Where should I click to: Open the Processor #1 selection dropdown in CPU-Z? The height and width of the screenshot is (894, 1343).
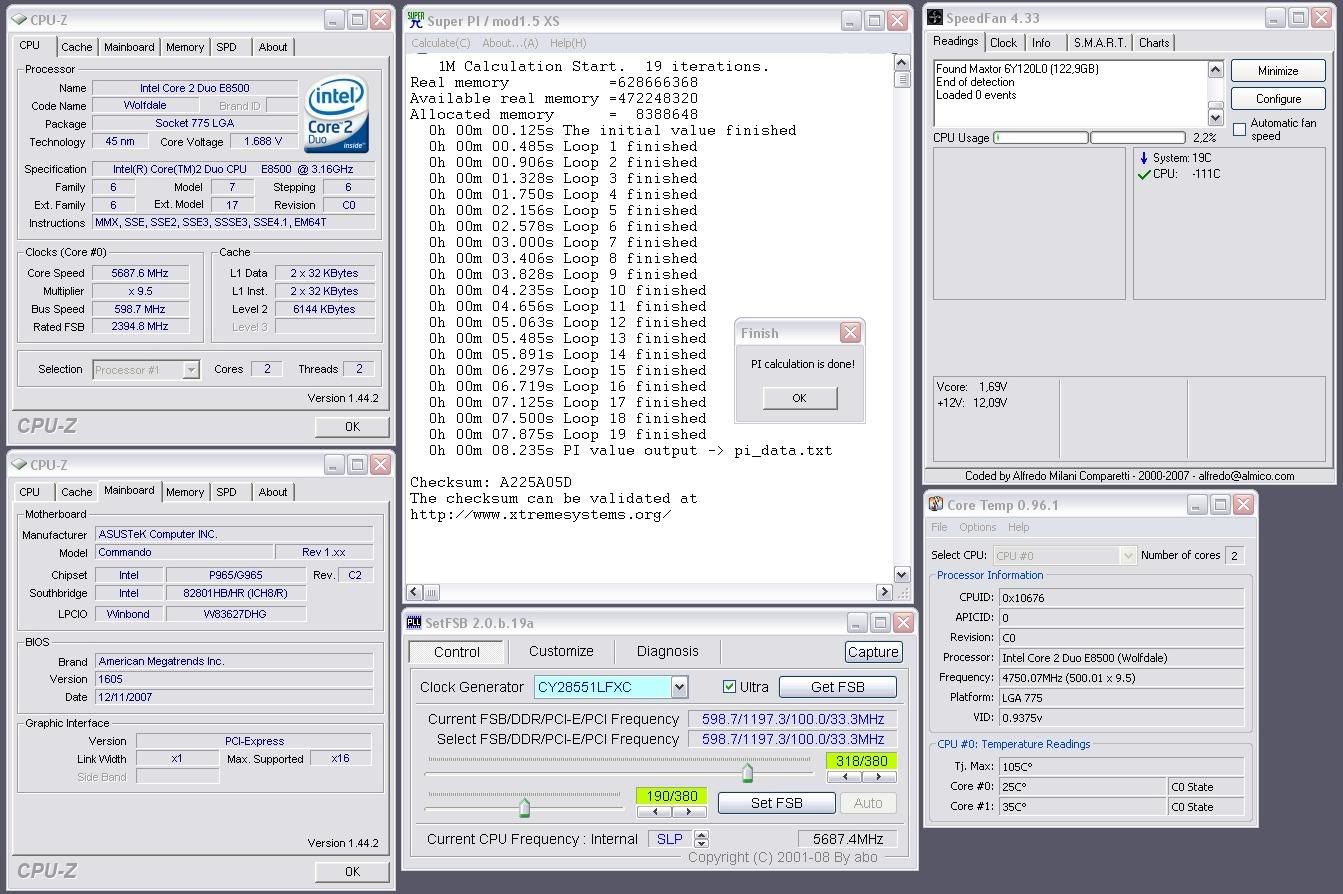click(x=190, y=370)
